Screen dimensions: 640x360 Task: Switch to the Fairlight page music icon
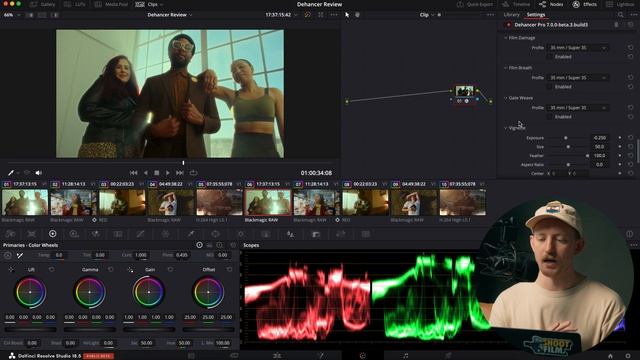coord(405,356)
